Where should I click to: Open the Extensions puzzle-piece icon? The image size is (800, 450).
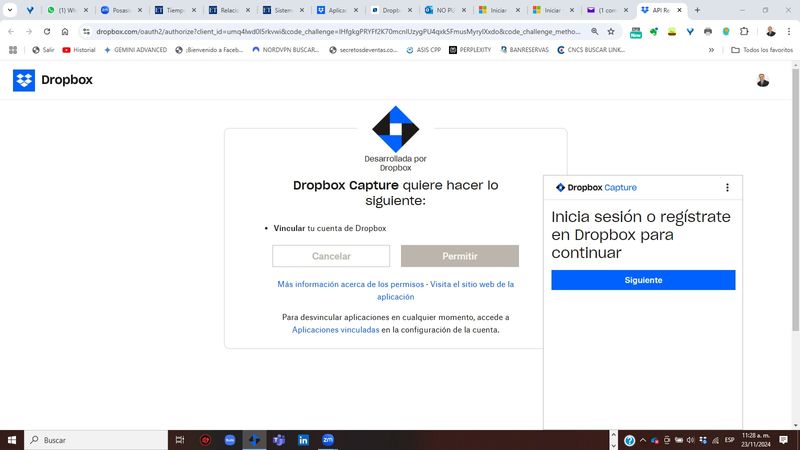click(744, 32)
